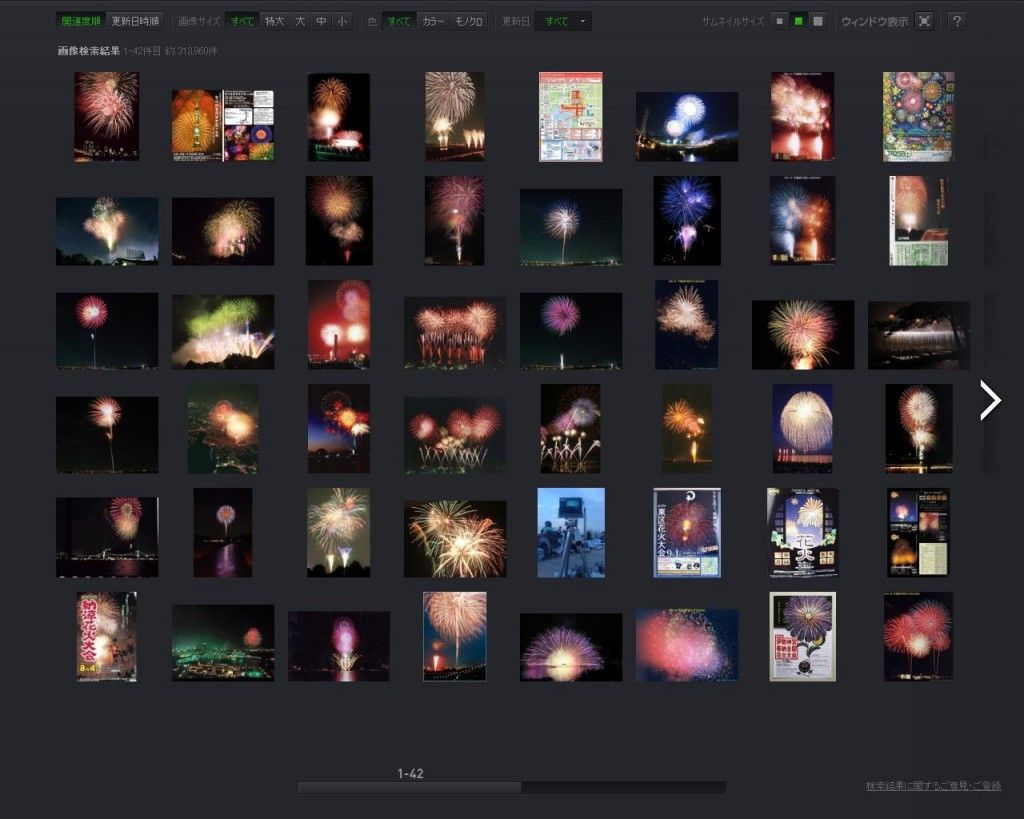Select the largest thumbnail size icon
The image size is (1024, 819).
(818, 22)
